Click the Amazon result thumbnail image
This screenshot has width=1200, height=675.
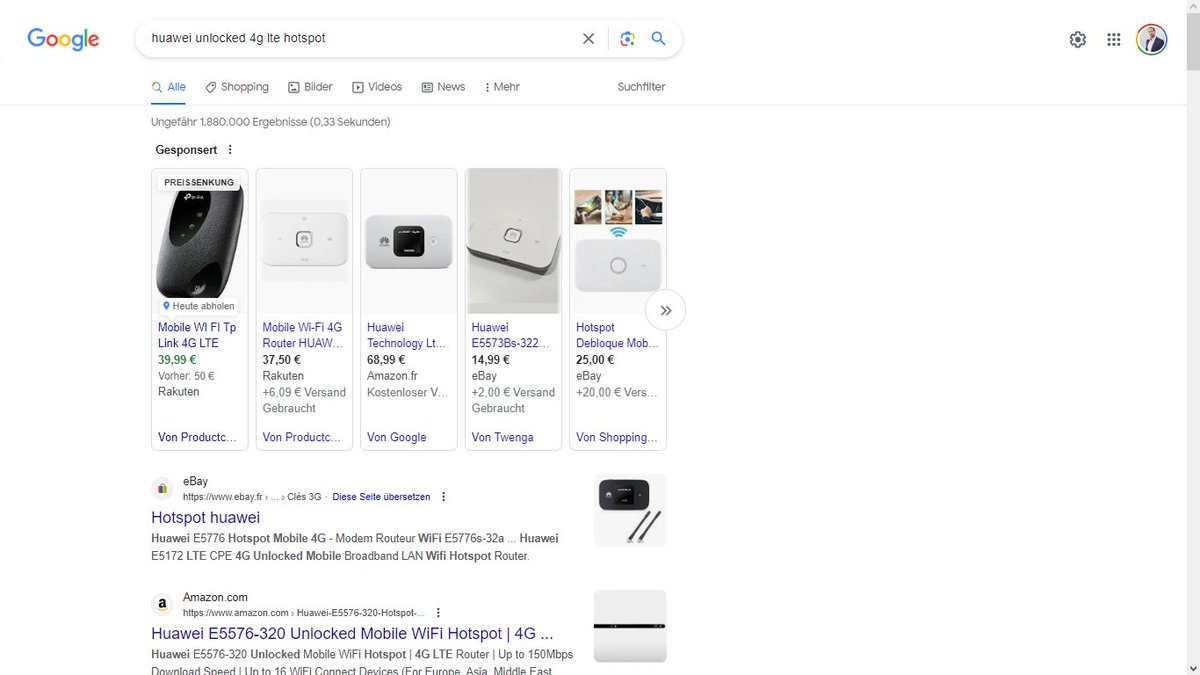630,626
